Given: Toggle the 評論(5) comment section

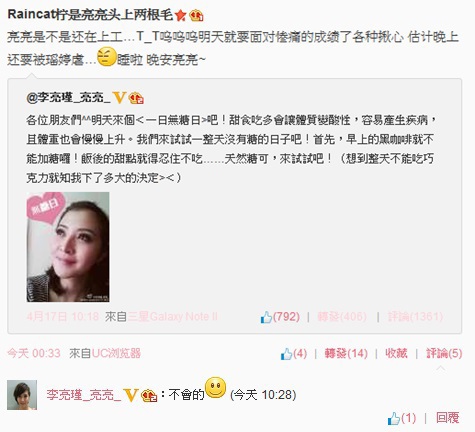Looking at the screenshot, I should pyautogui.click(x=444, y=353).
